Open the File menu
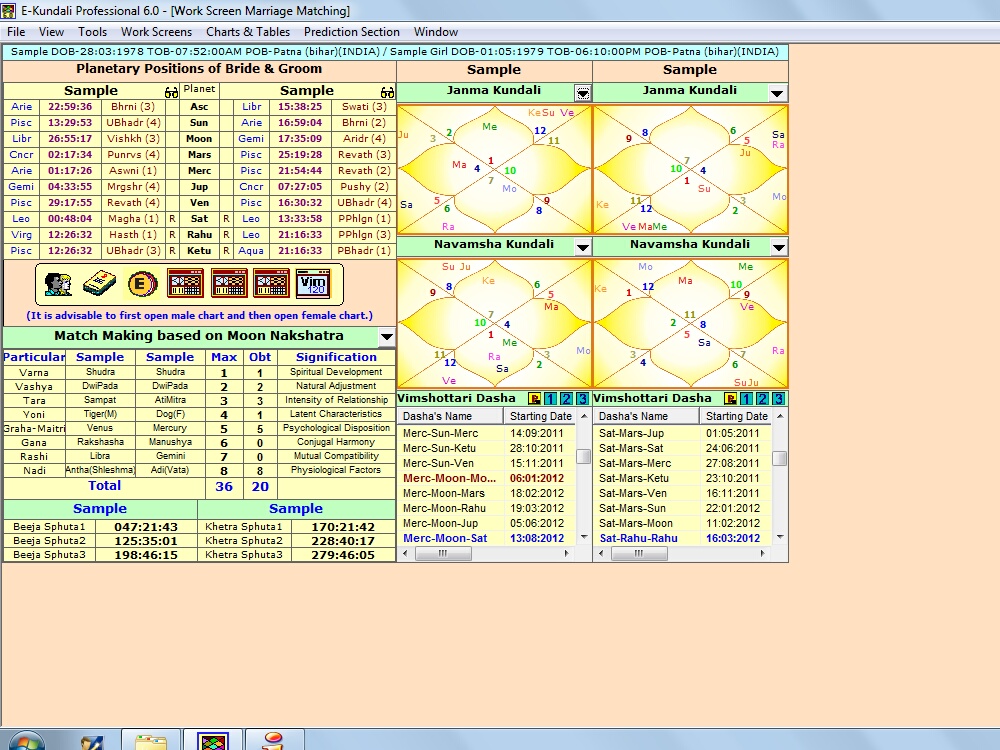The height and width of the screenshot is (750, 1000). [x=16, y=32]
